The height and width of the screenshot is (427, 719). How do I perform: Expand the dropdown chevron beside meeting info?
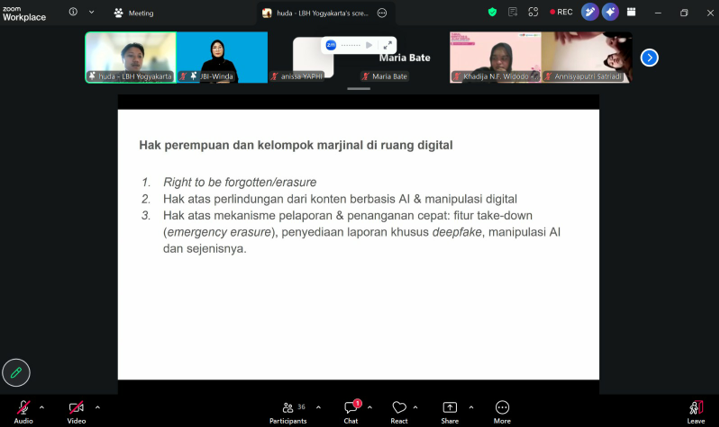[x=91, y=12]
